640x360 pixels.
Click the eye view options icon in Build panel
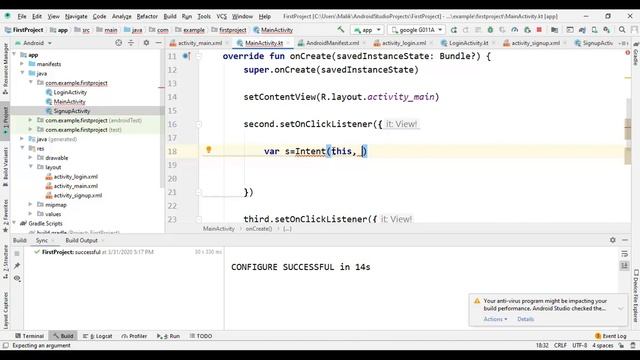(x=17, y=278)
